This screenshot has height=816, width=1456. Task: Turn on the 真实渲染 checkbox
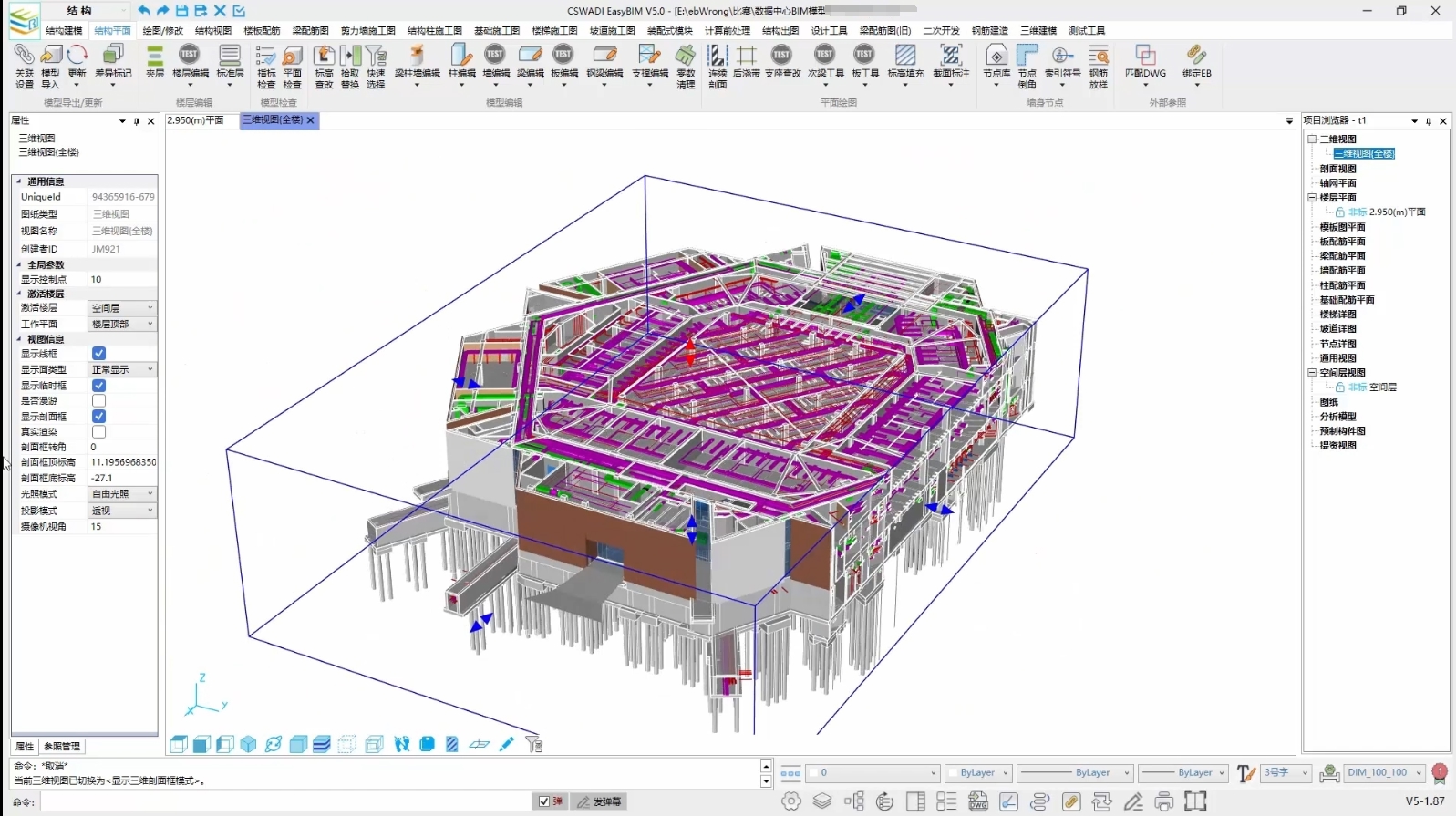pyautogui.click(x=99, y=432)
